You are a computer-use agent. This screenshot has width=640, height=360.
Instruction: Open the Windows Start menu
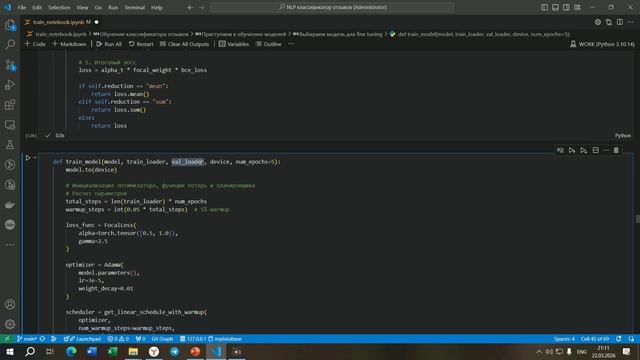[x=9, y=351]
